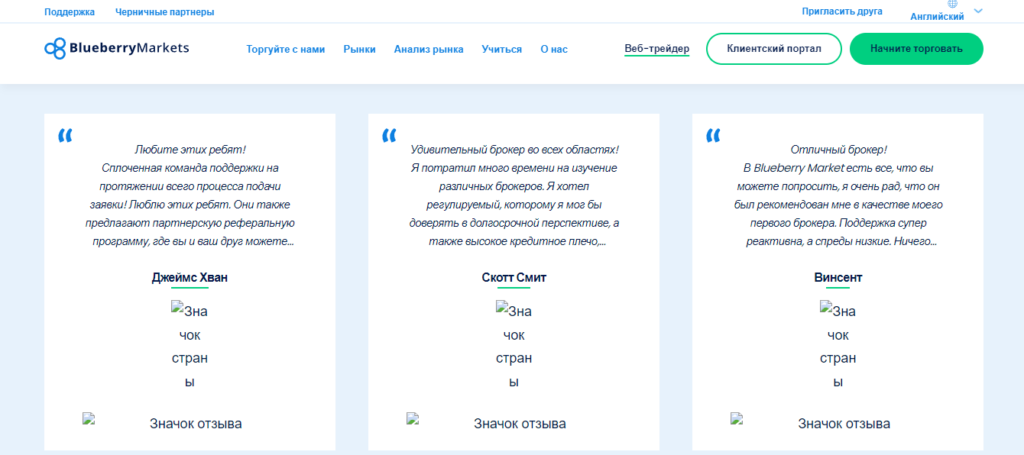Click the Пригласить друга link
The image size is (1024, 455).
tap(842, 11)
